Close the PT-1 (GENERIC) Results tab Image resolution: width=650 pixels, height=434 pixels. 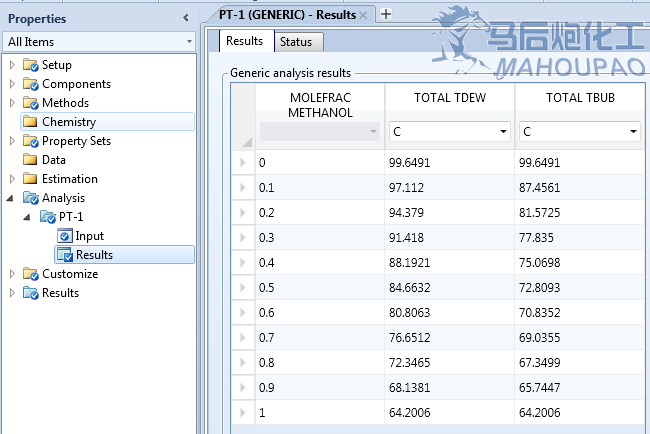pos(363,15)
